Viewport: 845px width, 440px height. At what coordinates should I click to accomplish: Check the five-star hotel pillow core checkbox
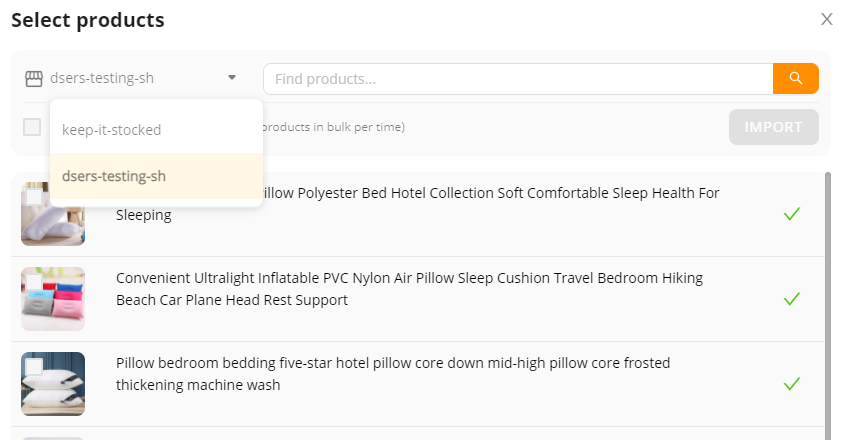click(x=34, y=367)
